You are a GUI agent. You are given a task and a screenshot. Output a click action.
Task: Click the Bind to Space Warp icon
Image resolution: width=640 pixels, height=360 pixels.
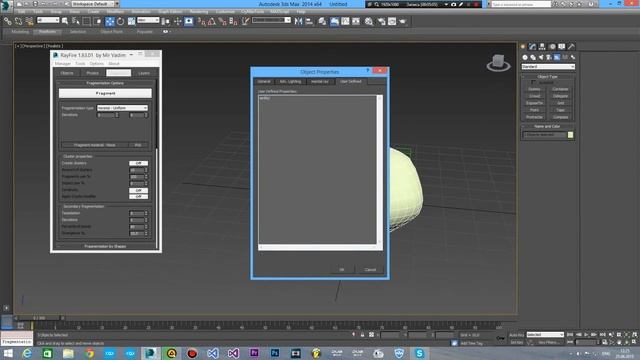29,21
